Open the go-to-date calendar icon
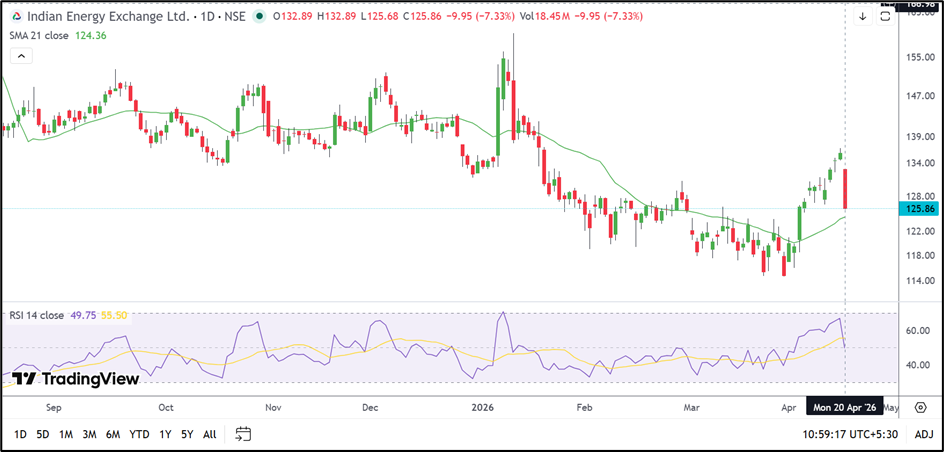Viewport: 944px width, 452px height. [x=243, y=434]
